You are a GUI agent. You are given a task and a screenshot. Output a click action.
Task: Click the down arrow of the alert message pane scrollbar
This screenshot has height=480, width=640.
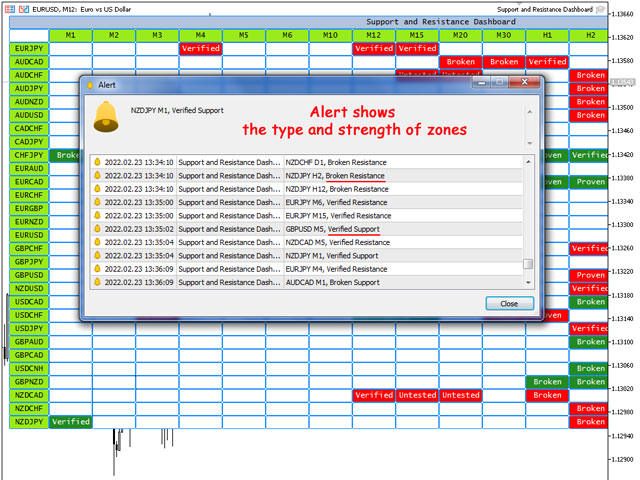tap(529, 143)
